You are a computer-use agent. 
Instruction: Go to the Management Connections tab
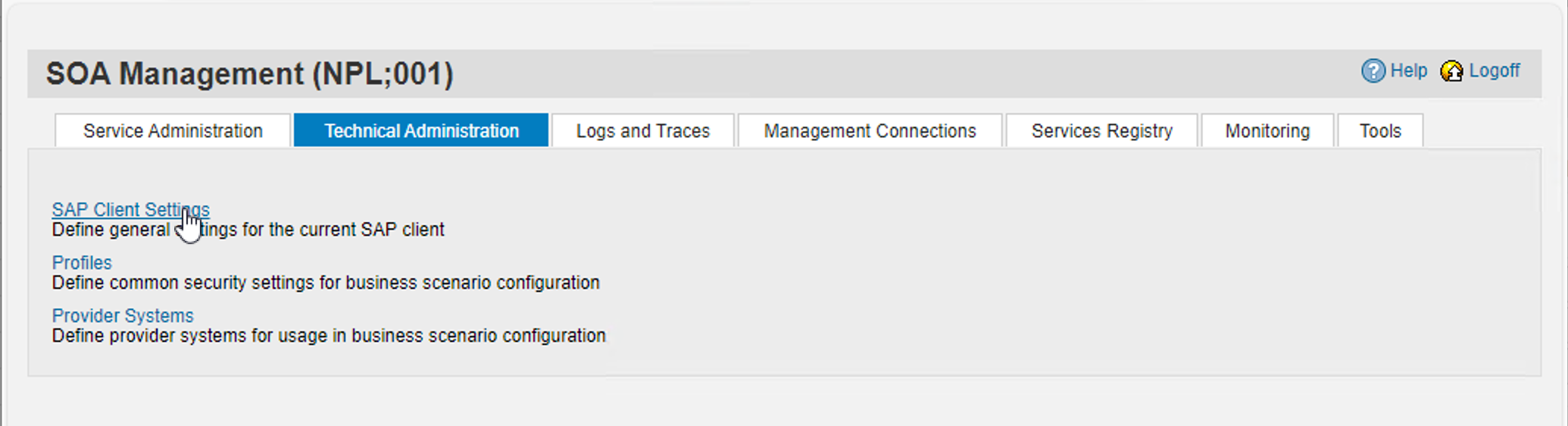point(870,131)
